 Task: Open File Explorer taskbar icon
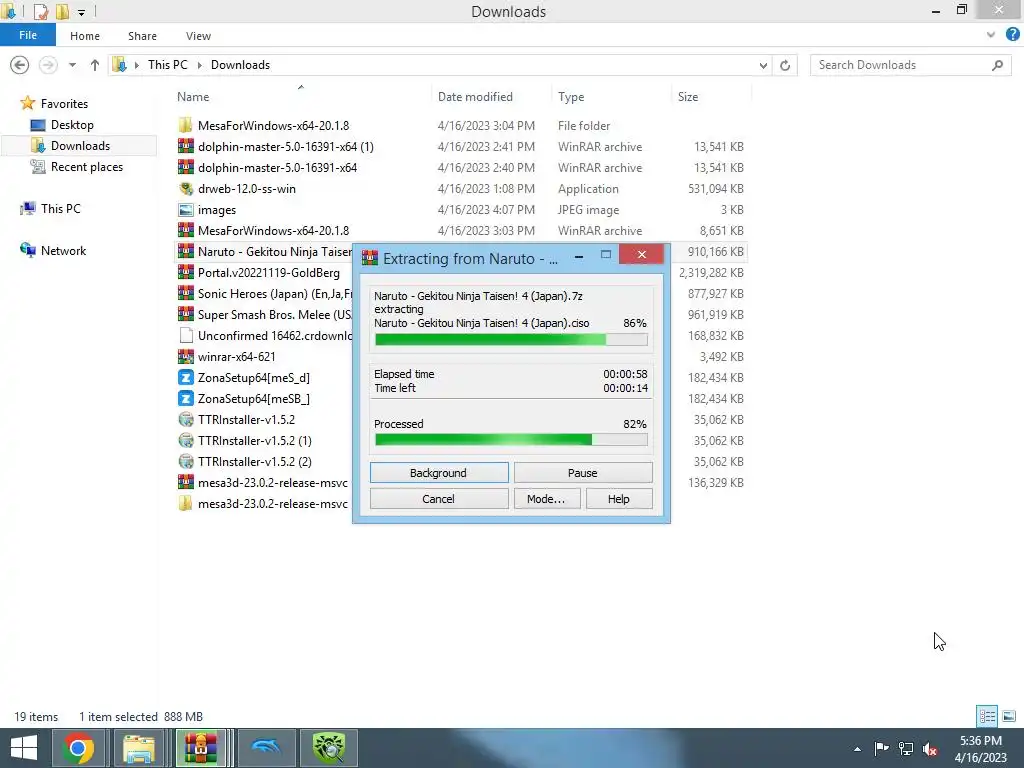[x=138, y=748]
